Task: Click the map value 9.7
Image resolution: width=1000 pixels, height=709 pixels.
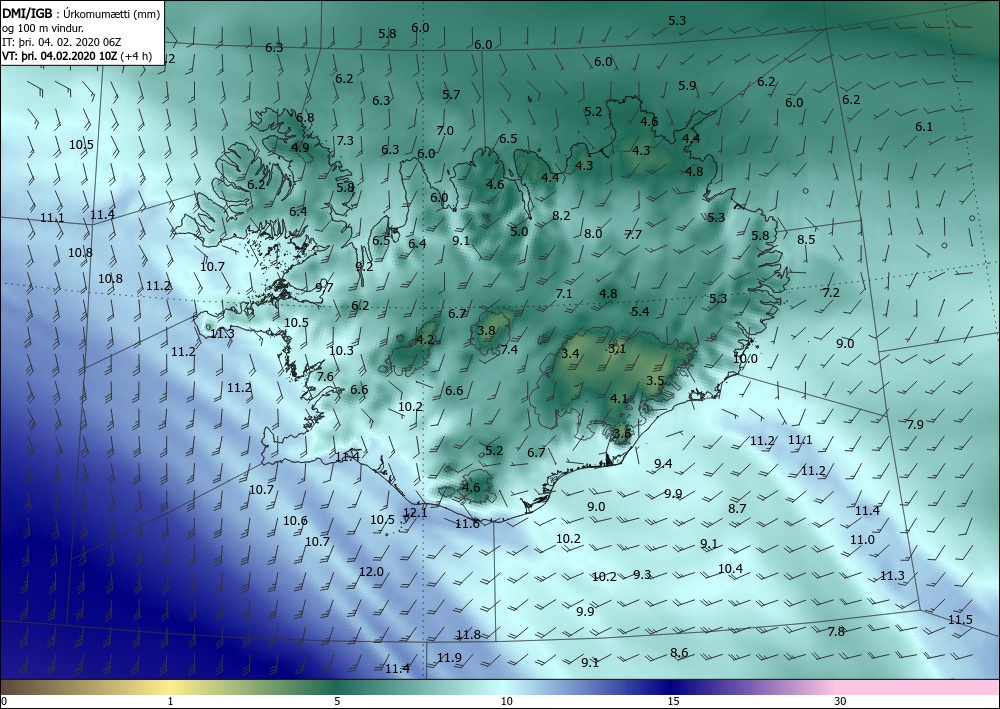Action: tap(324, 287)
